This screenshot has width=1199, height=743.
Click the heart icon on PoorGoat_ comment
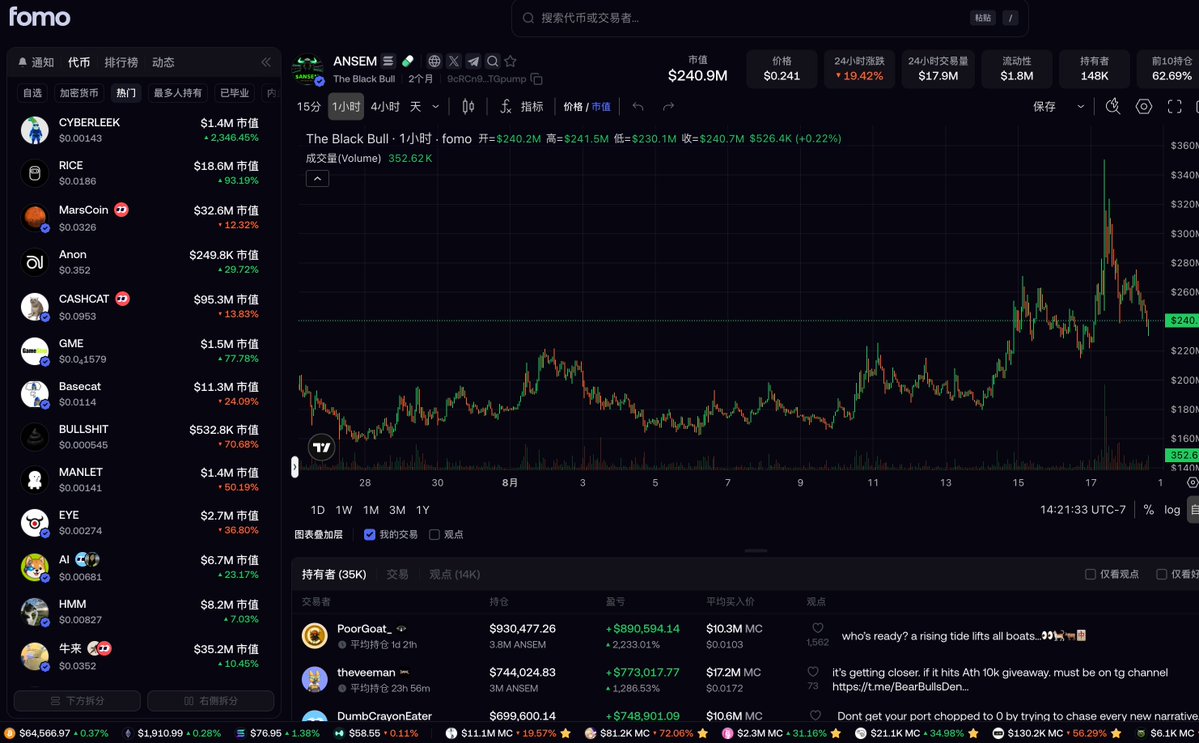point(817,628)
